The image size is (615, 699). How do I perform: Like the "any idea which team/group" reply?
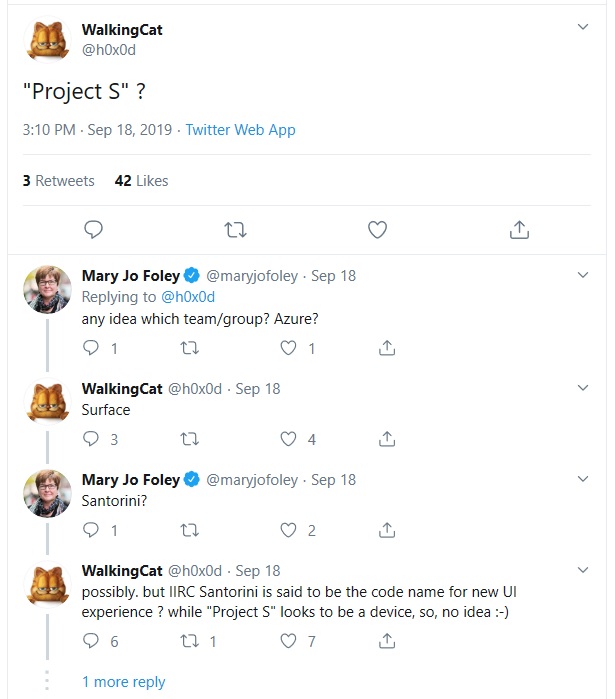[x=289, y=348]
